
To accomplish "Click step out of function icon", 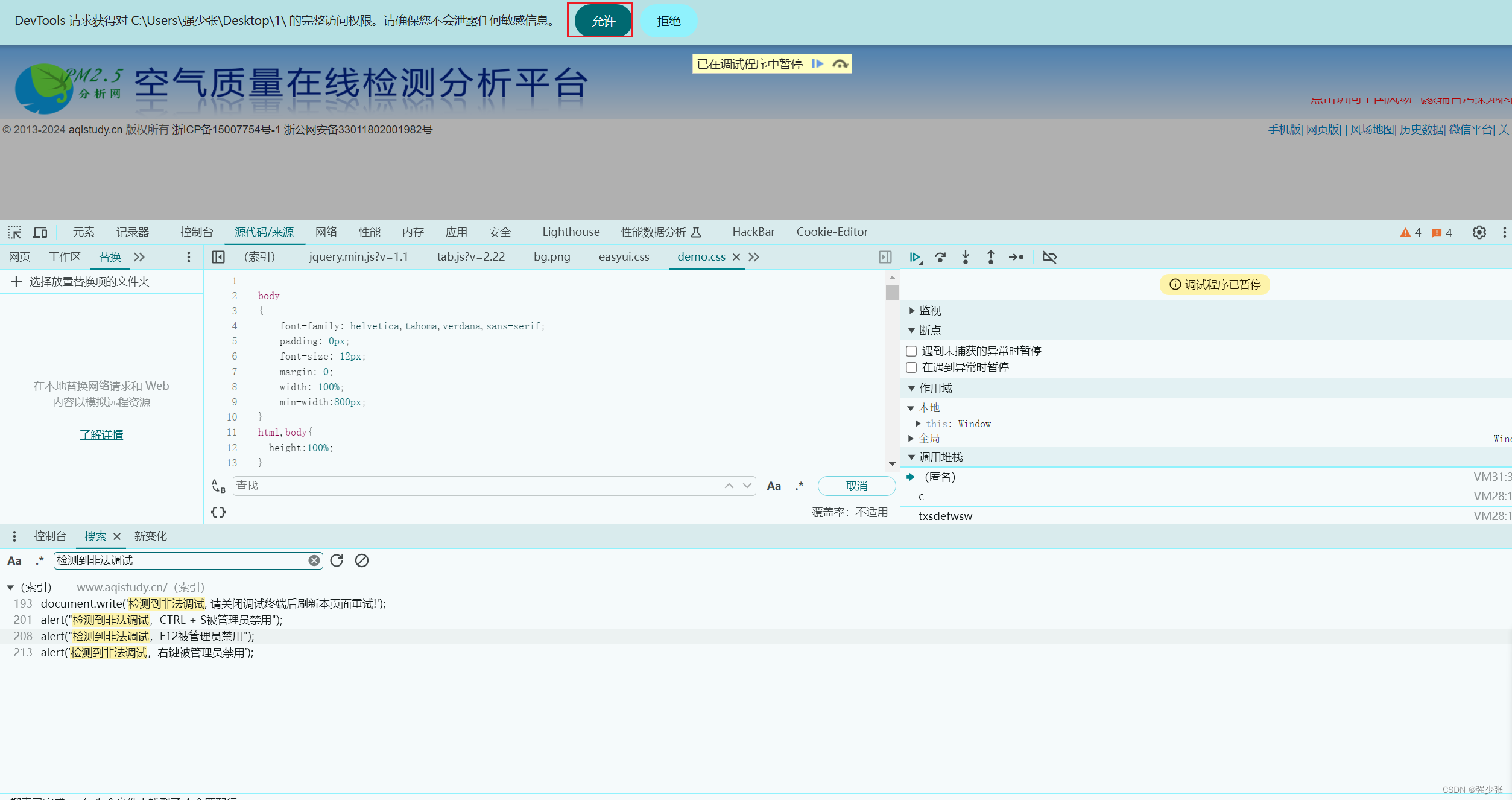I will point(990,258).
